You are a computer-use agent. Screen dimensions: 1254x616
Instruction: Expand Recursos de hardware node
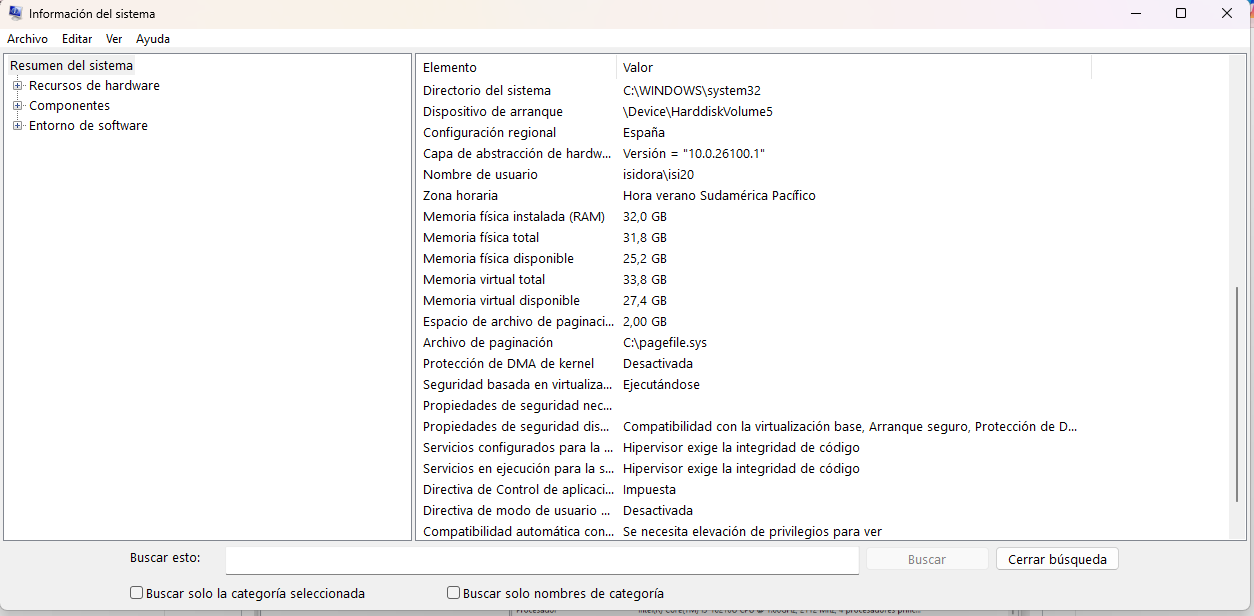[17, 86]
